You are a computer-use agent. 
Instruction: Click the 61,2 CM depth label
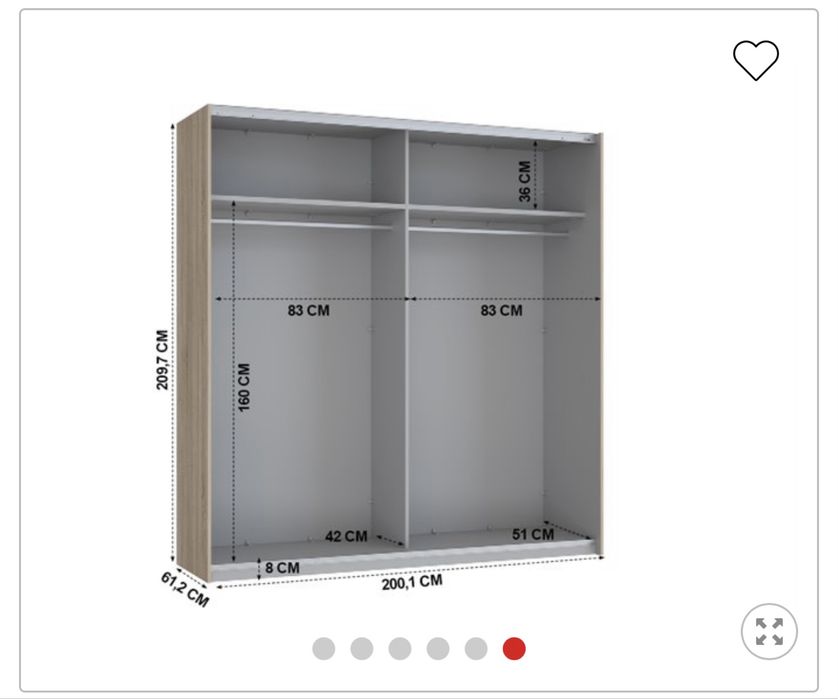[184, 589]
